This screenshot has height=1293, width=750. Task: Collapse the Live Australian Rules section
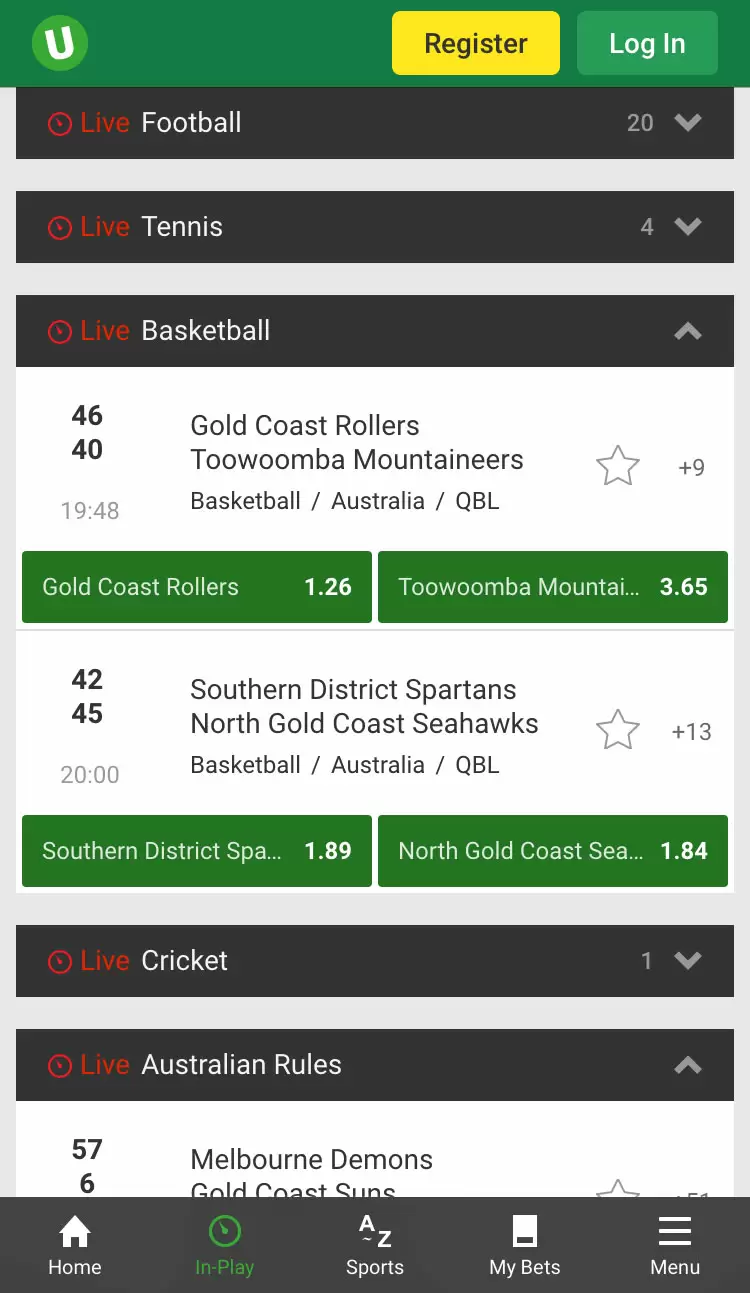coord(375,1065)
